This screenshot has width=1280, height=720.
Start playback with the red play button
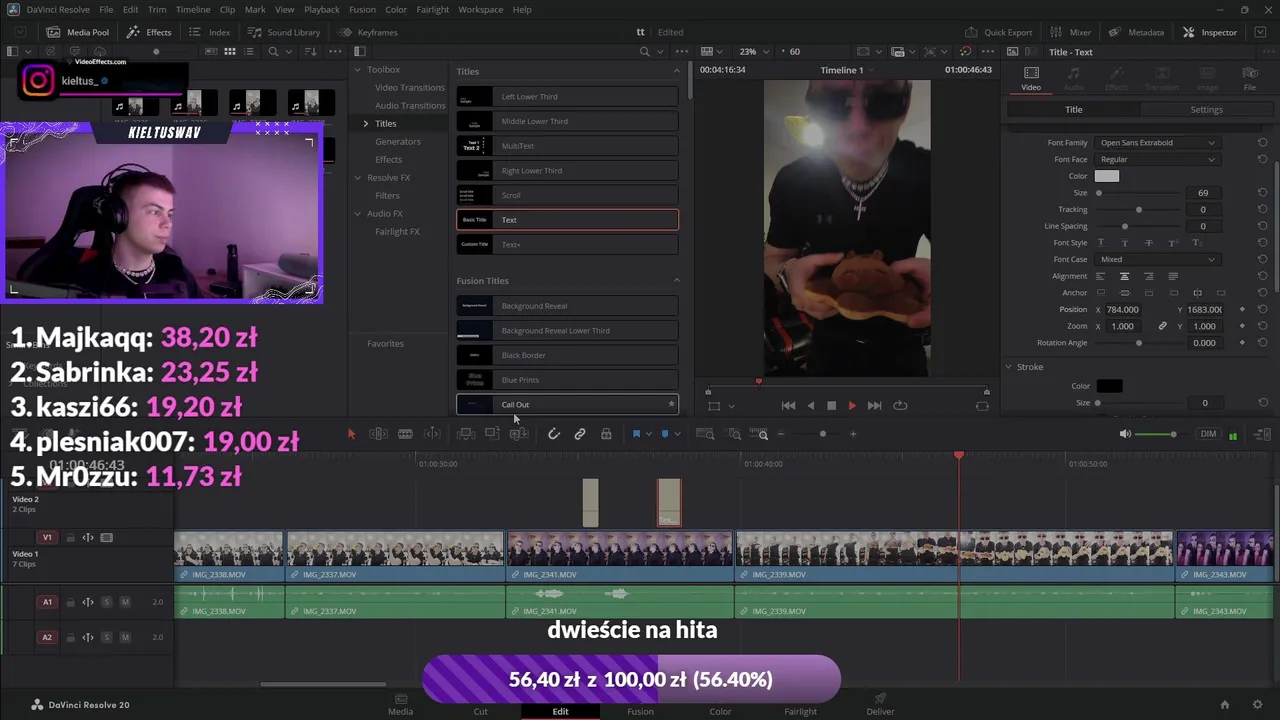click(852, 405)
